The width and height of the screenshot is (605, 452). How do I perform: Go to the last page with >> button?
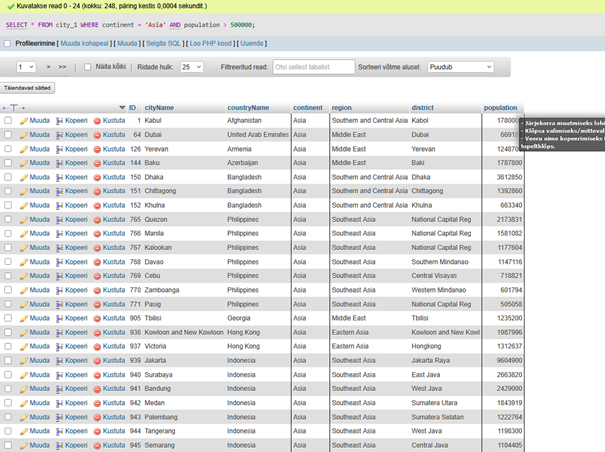click(64, 67)
